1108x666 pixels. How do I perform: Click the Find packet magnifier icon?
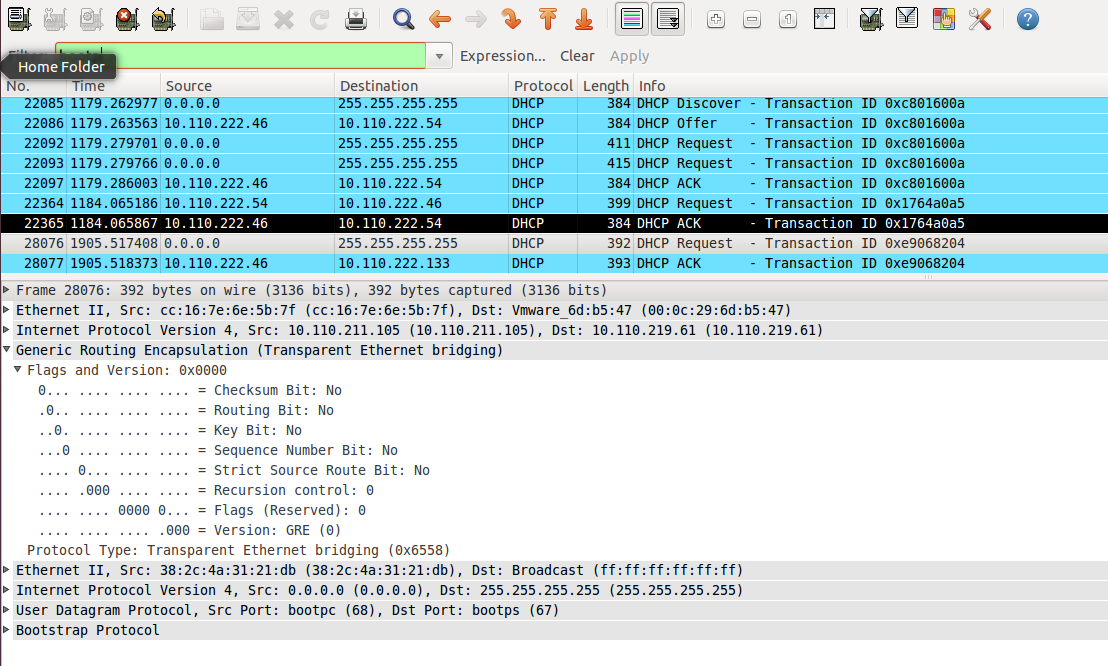pos(403,19)
